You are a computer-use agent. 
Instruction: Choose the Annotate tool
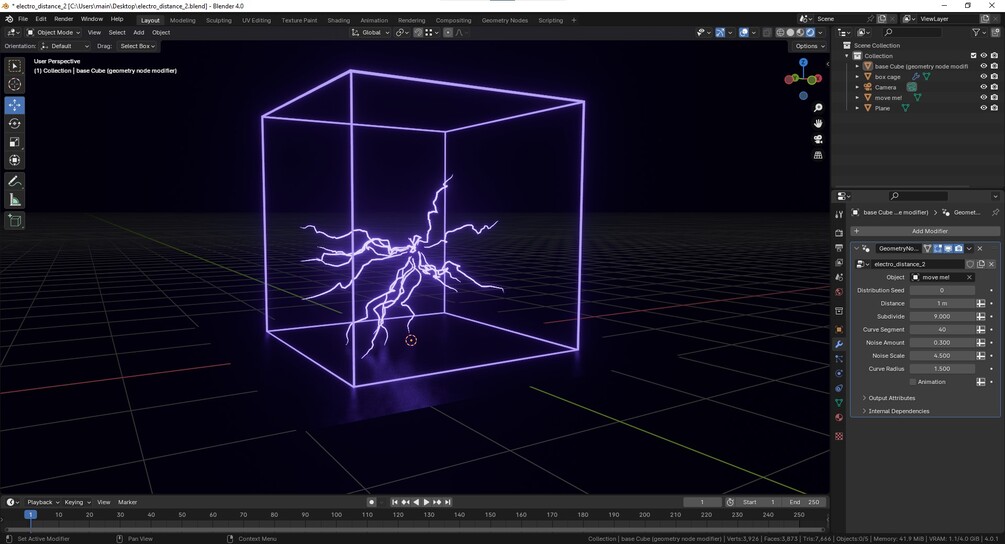click(15, 181)
